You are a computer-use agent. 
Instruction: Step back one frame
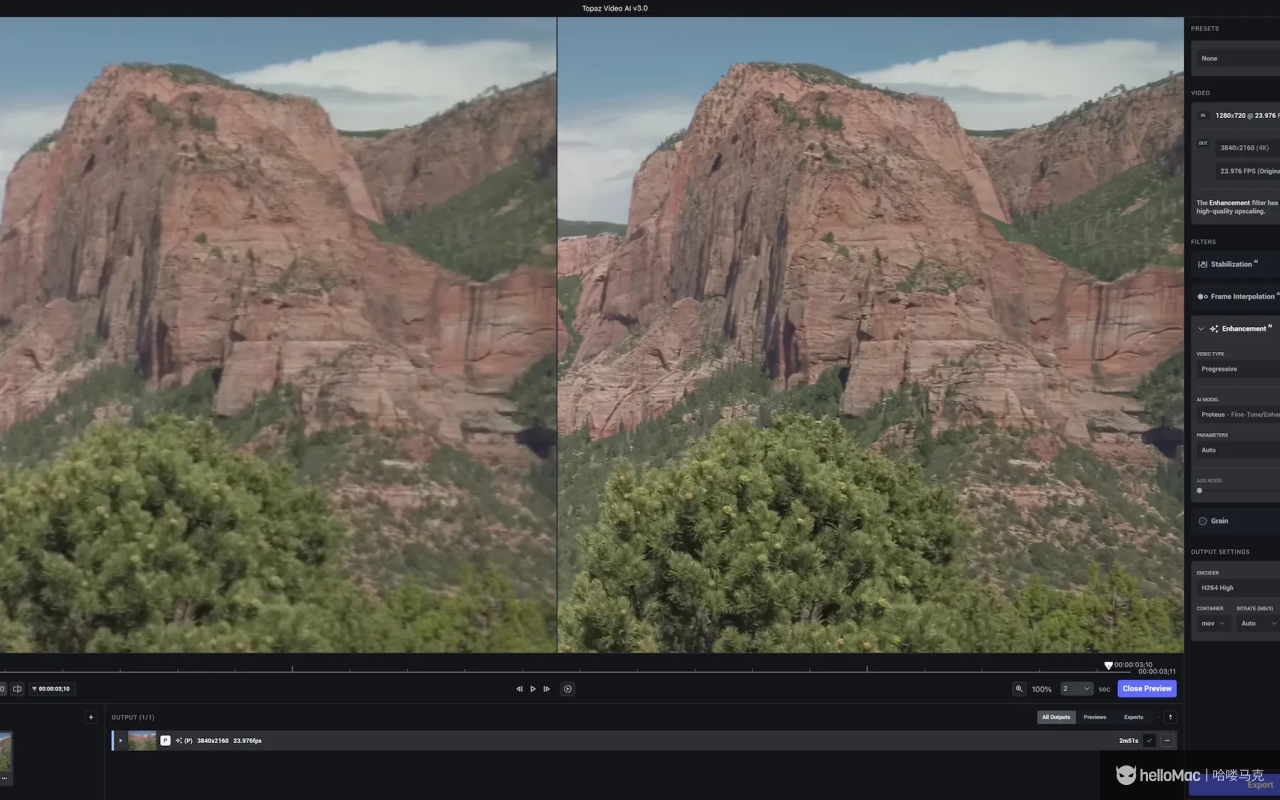pos(519,689)
